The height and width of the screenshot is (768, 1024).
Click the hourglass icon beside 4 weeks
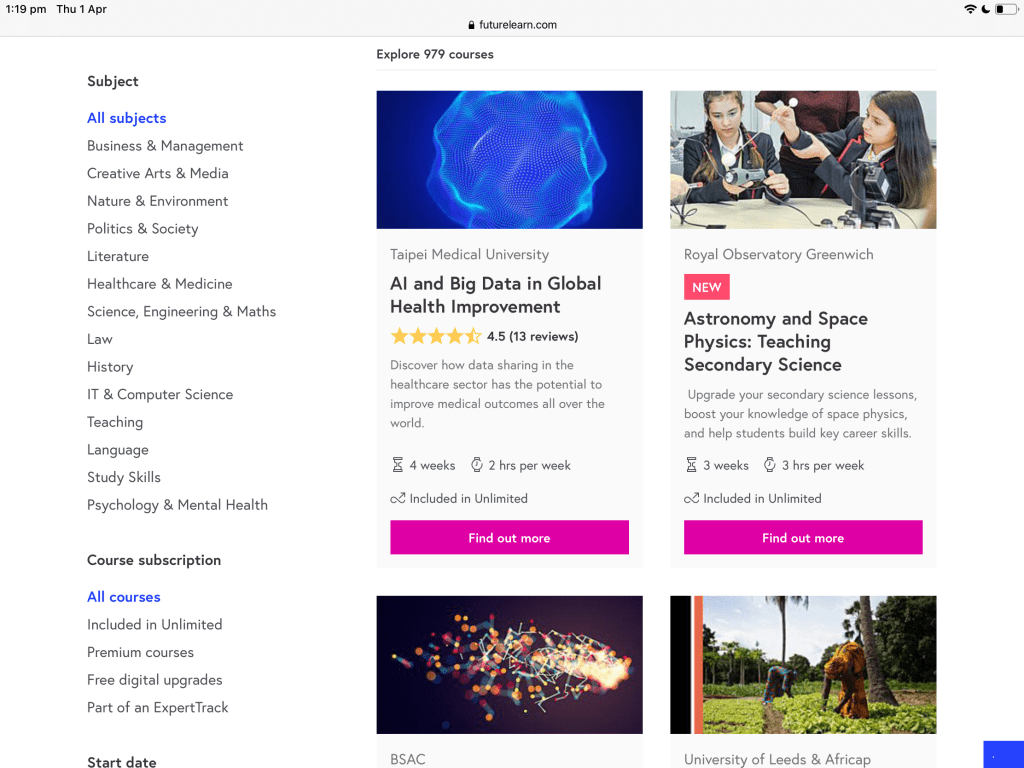click(397, 465)
